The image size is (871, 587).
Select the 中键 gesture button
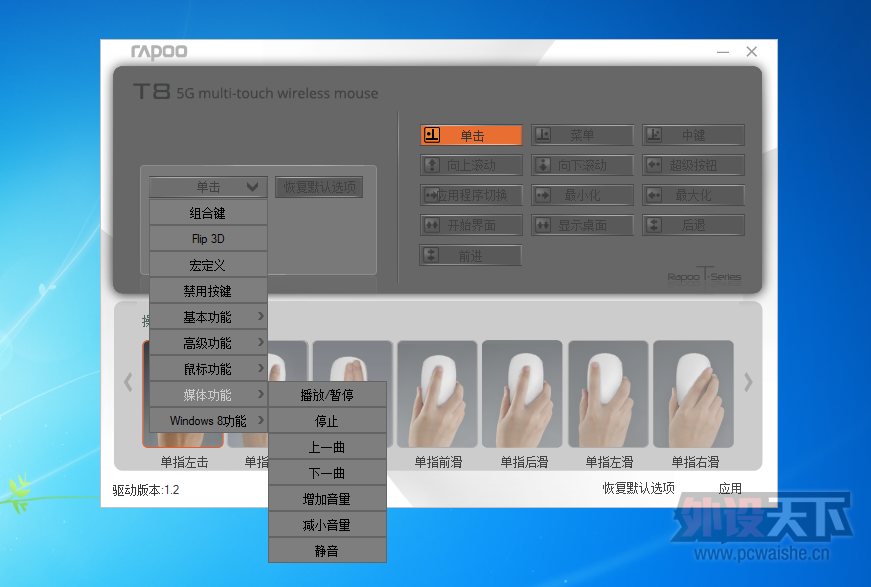(693, 135)
